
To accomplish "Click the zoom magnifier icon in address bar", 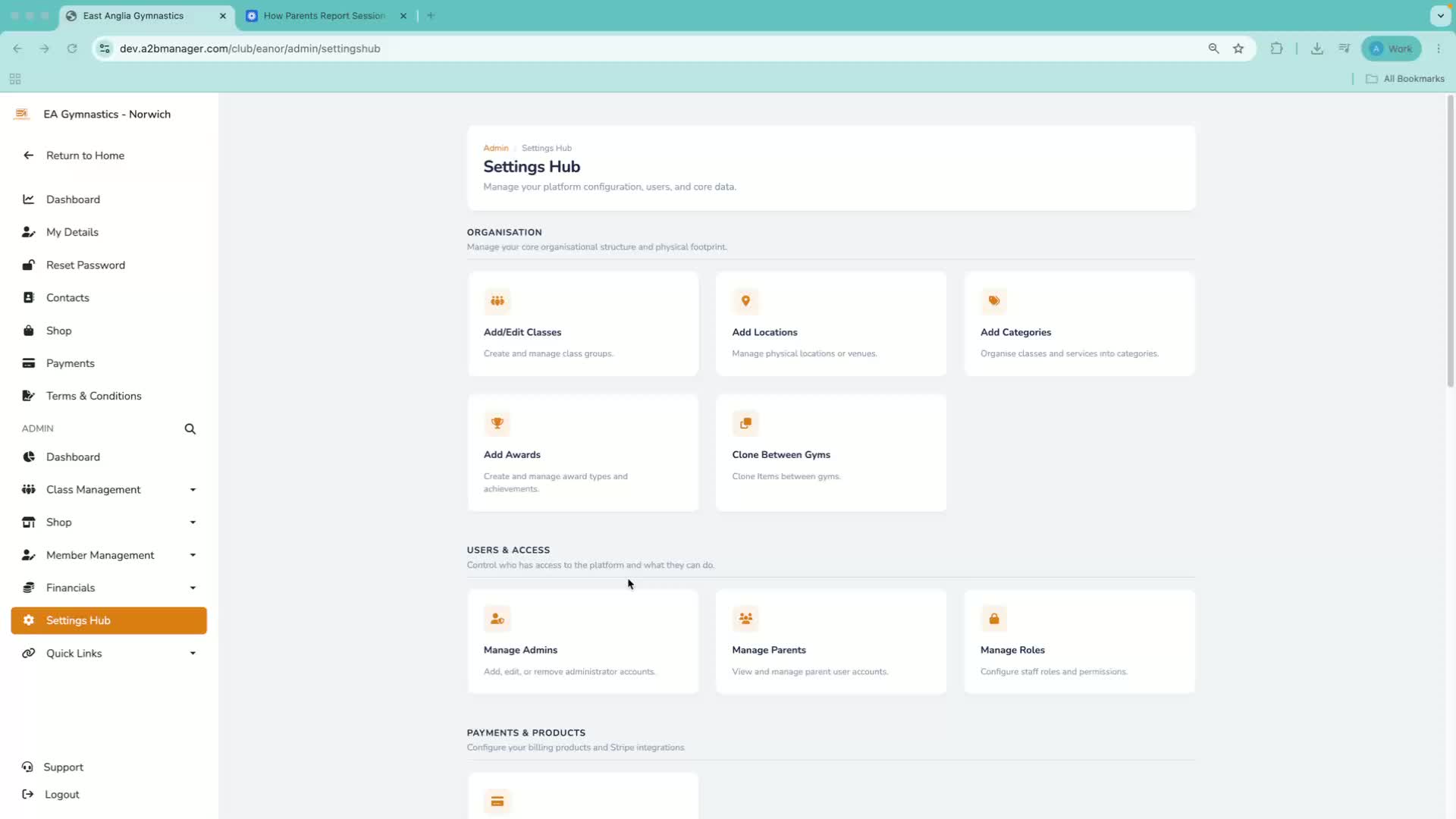I will (1214, 49).
